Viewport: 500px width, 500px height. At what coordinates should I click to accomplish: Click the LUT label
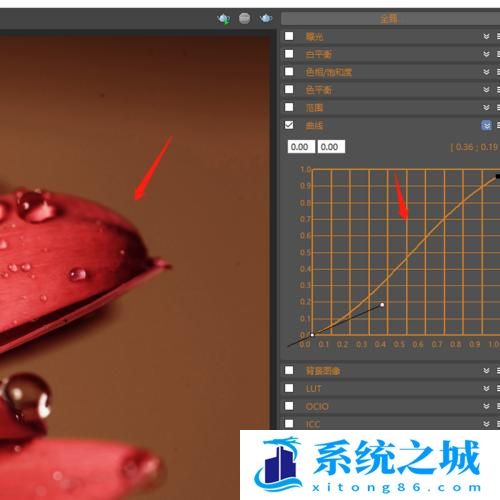coord(313,389)
